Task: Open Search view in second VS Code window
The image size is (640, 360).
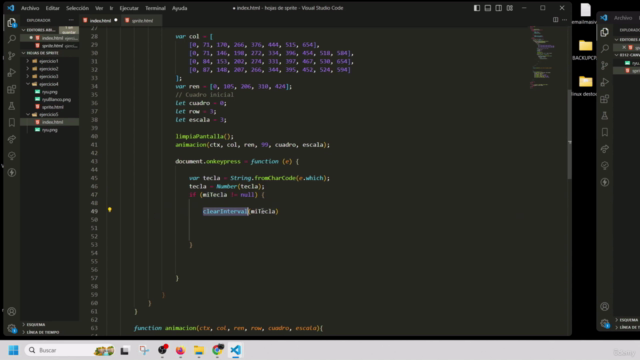Action: [604, 49]
